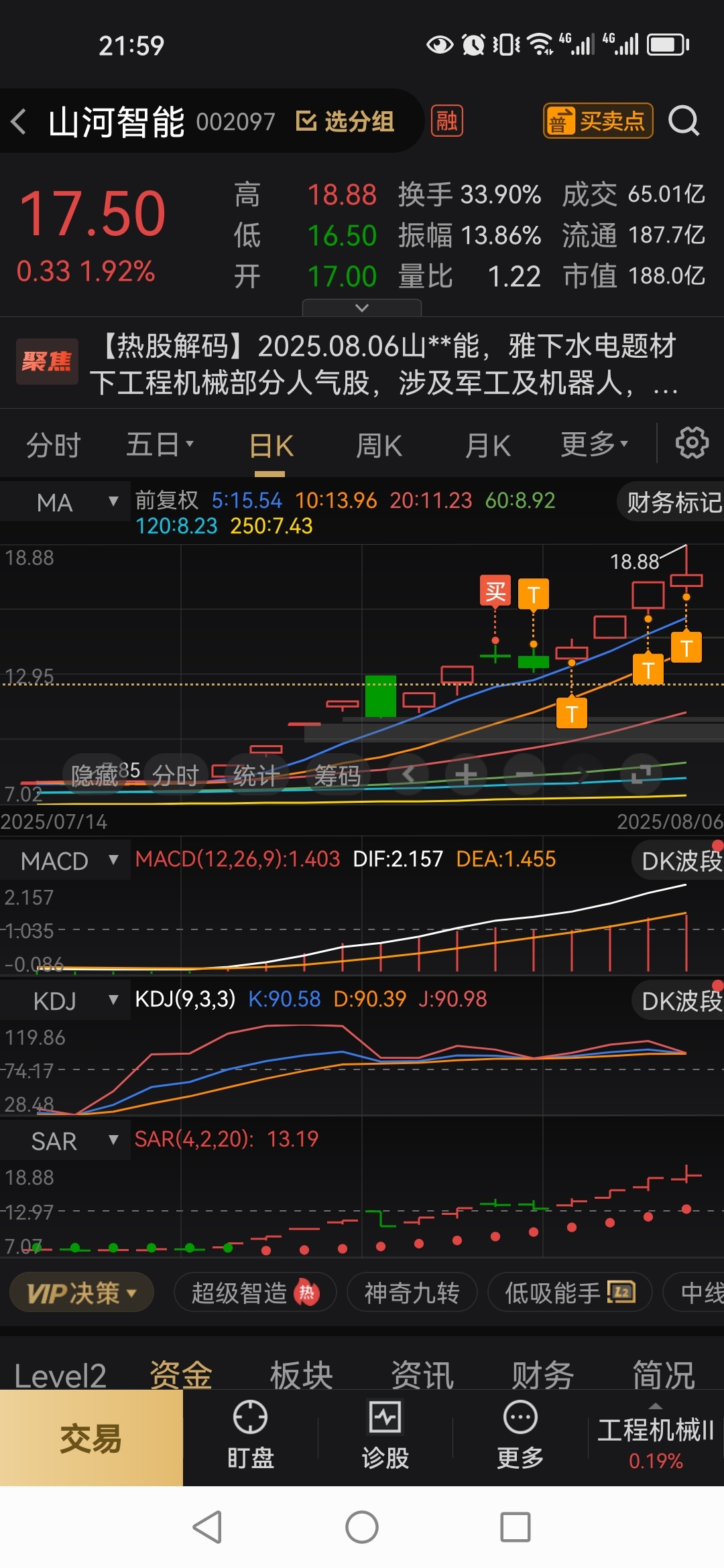Select 神奇九转 indicator chip
724x1568 pixels.
(x=412, y=1293)
